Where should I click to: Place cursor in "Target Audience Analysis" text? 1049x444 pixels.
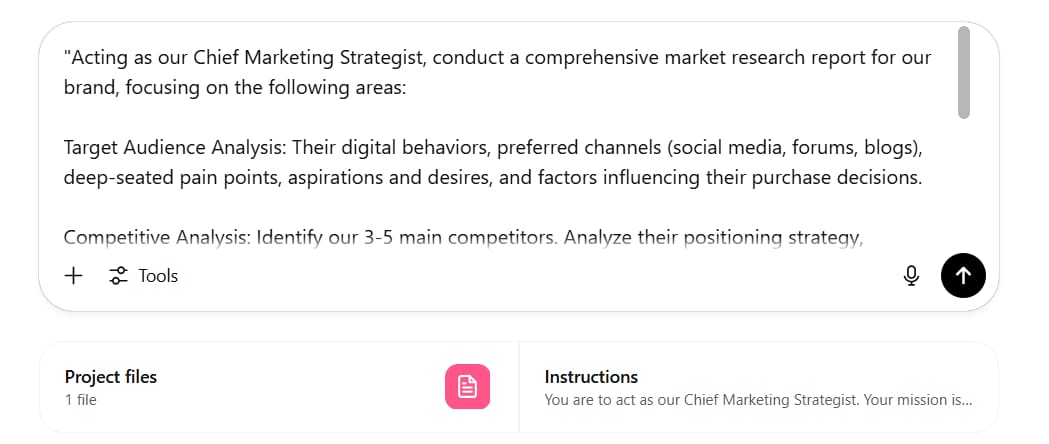pyautogui.click(x=175, y=148)
